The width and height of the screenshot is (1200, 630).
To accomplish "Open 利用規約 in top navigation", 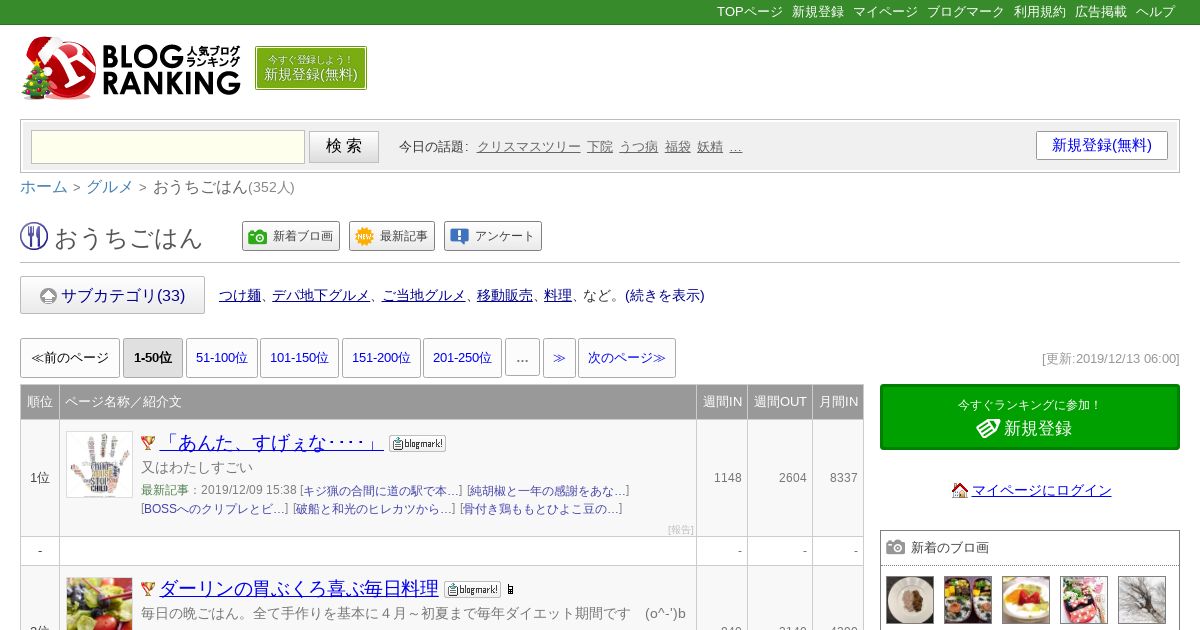I will 1040,12.
